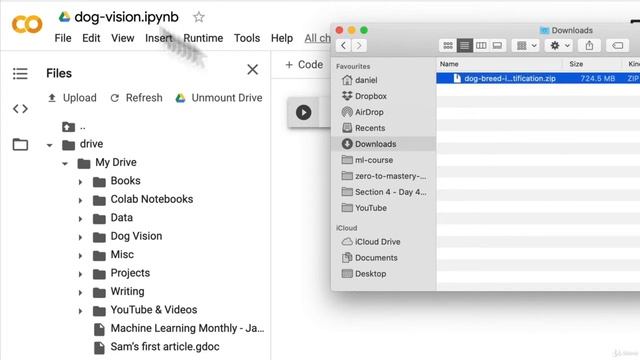Screen dimensions: 640x360
Task: Collapse the drive folder
Action: pos(49,145)
